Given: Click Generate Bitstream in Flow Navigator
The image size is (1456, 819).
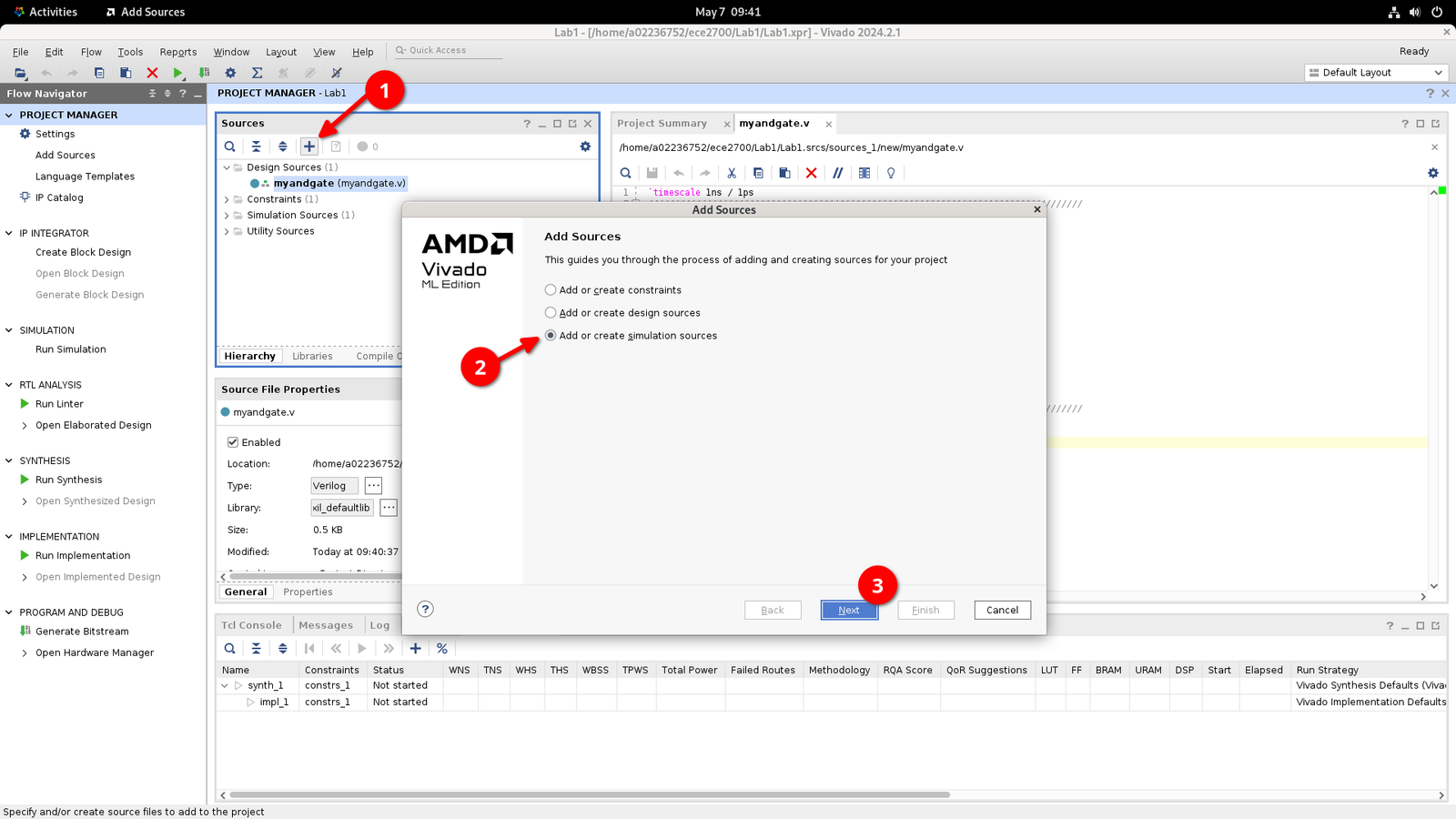Looking at the screenshot, I should tap(82, 632).
